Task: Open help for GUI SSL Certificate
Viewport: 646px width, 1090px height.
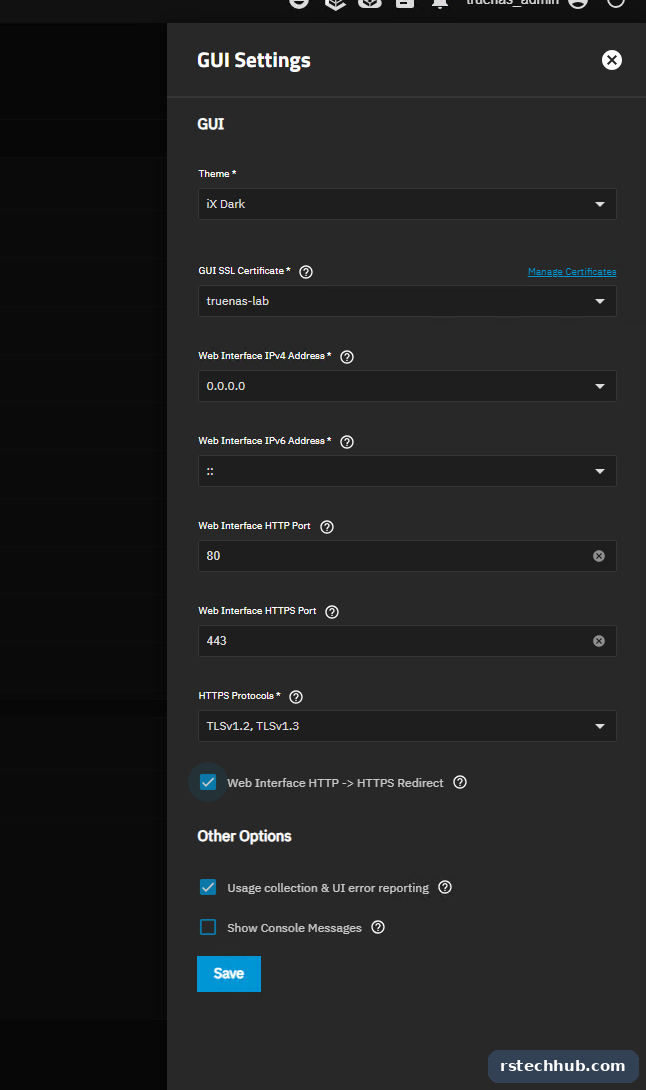Action: click(306, 272)
